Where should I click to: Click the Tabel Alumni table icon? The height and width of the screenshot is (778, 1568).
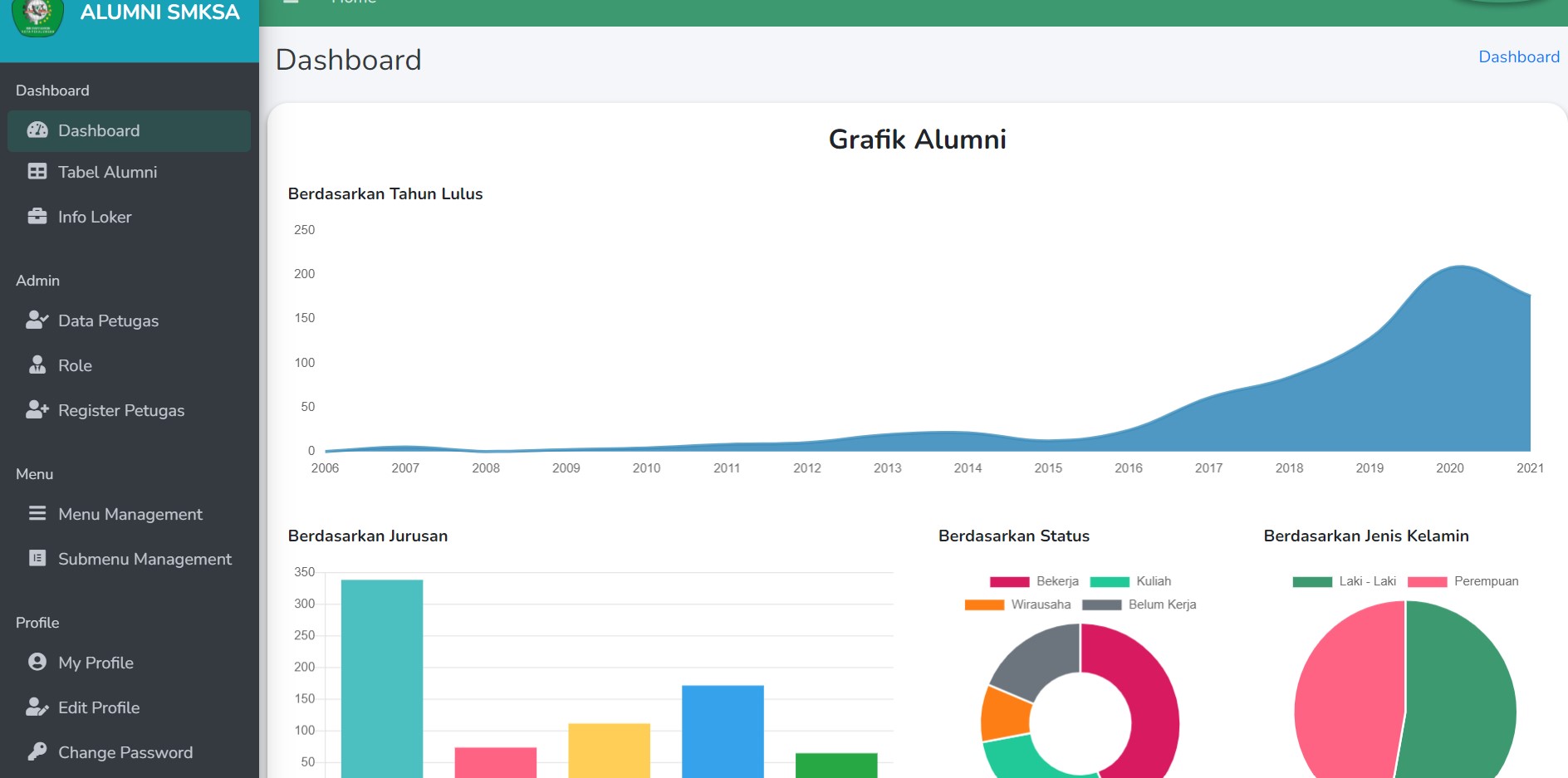click(37, 172)
